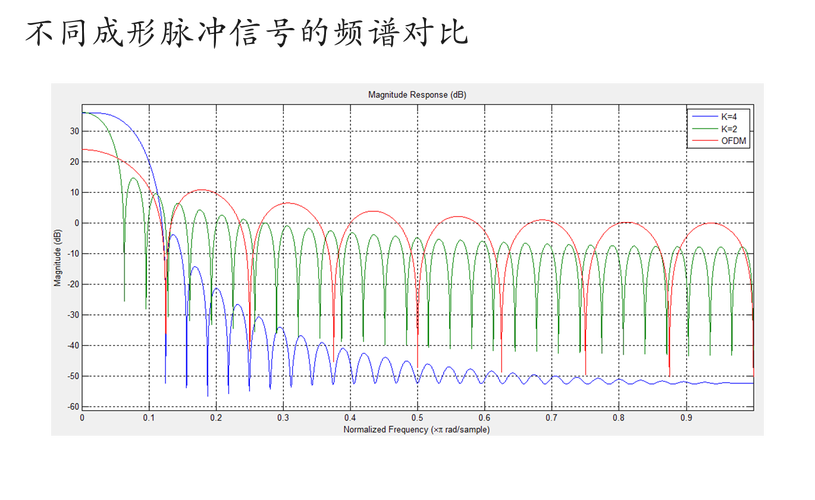The width and height of the screenshot is (815, 500).
Task: Click the 0.7 tick on x-axis
Action: click(551, 417)
